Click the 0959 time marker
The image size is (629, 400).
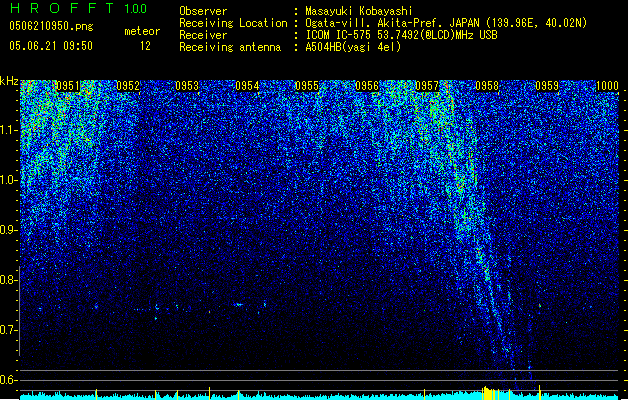pos(547,86)
